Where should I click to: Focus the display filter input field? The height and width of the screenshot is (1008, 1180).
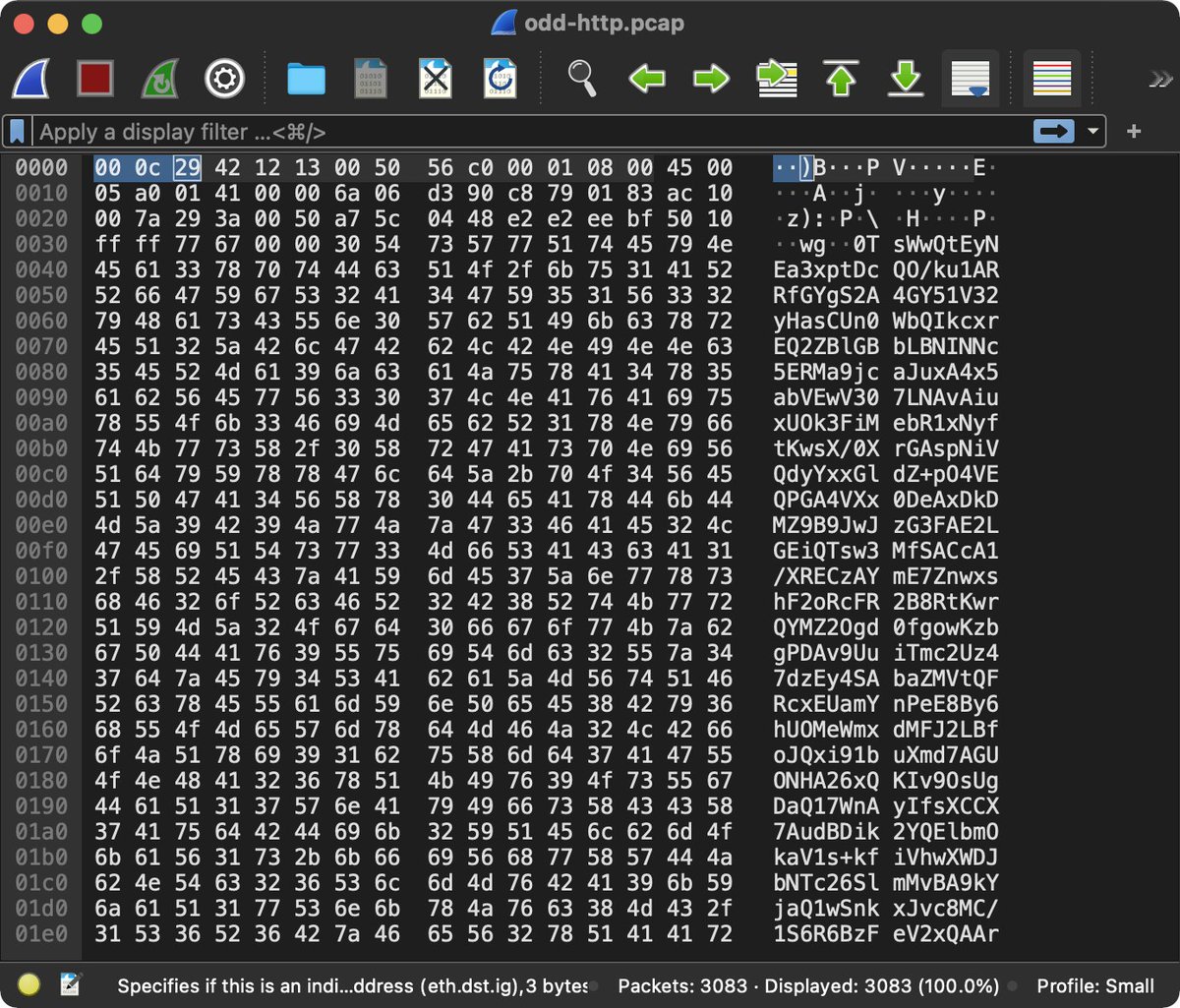pyautogui.click(x=531, y=131)
